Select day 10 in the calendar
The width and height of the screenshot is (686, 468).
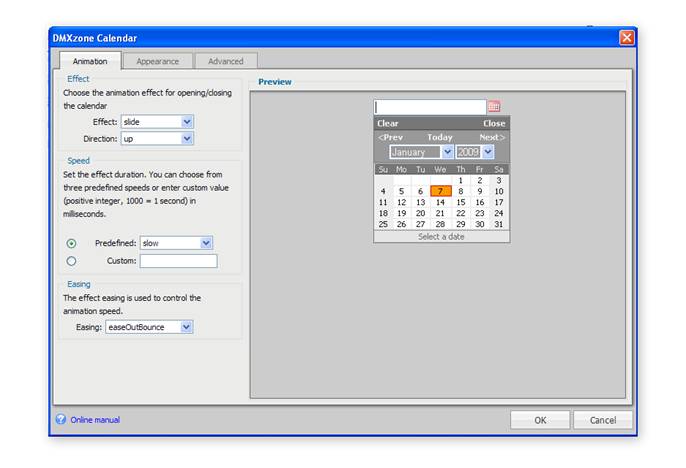(x=498, y=191)
